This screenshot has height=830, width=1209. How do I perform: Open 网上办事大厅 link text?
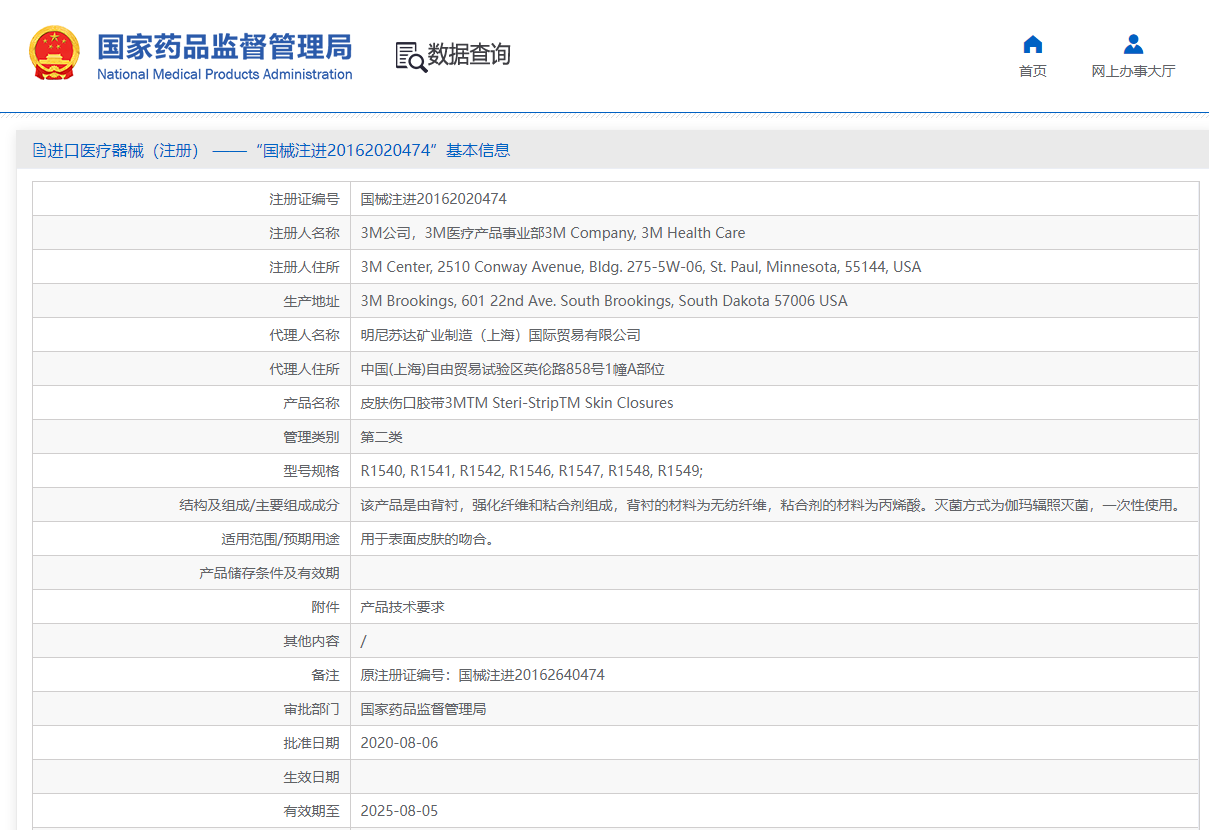1133,71
